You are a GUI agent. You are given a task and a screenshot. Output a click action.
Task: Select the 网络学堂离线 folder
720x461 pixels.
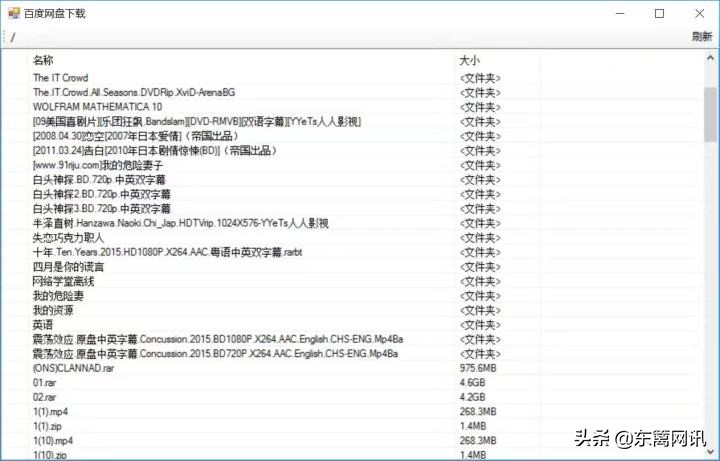point(63,281)
